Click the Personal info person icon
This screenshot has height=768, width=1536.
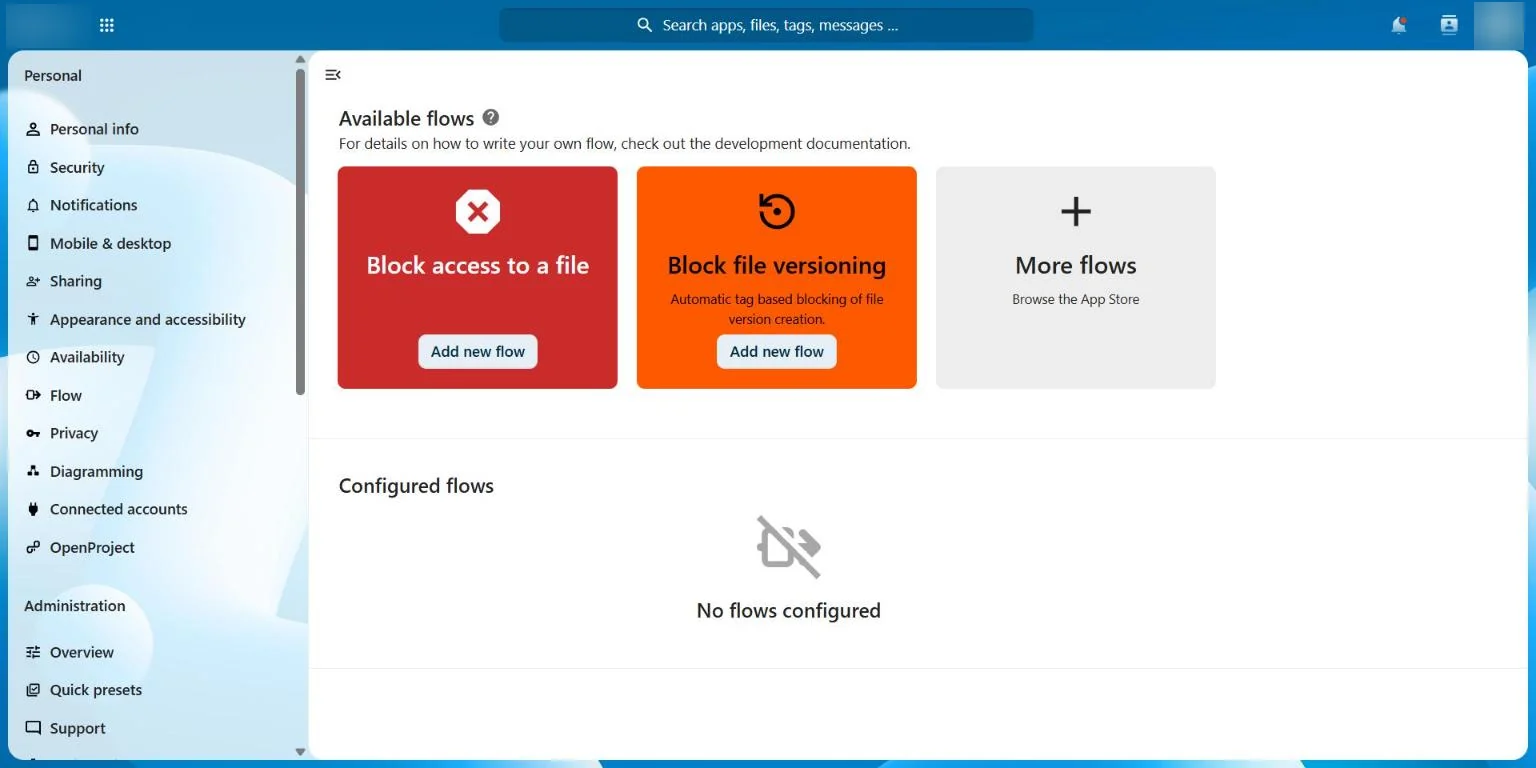pyautogui.click(x=33, y=129)
